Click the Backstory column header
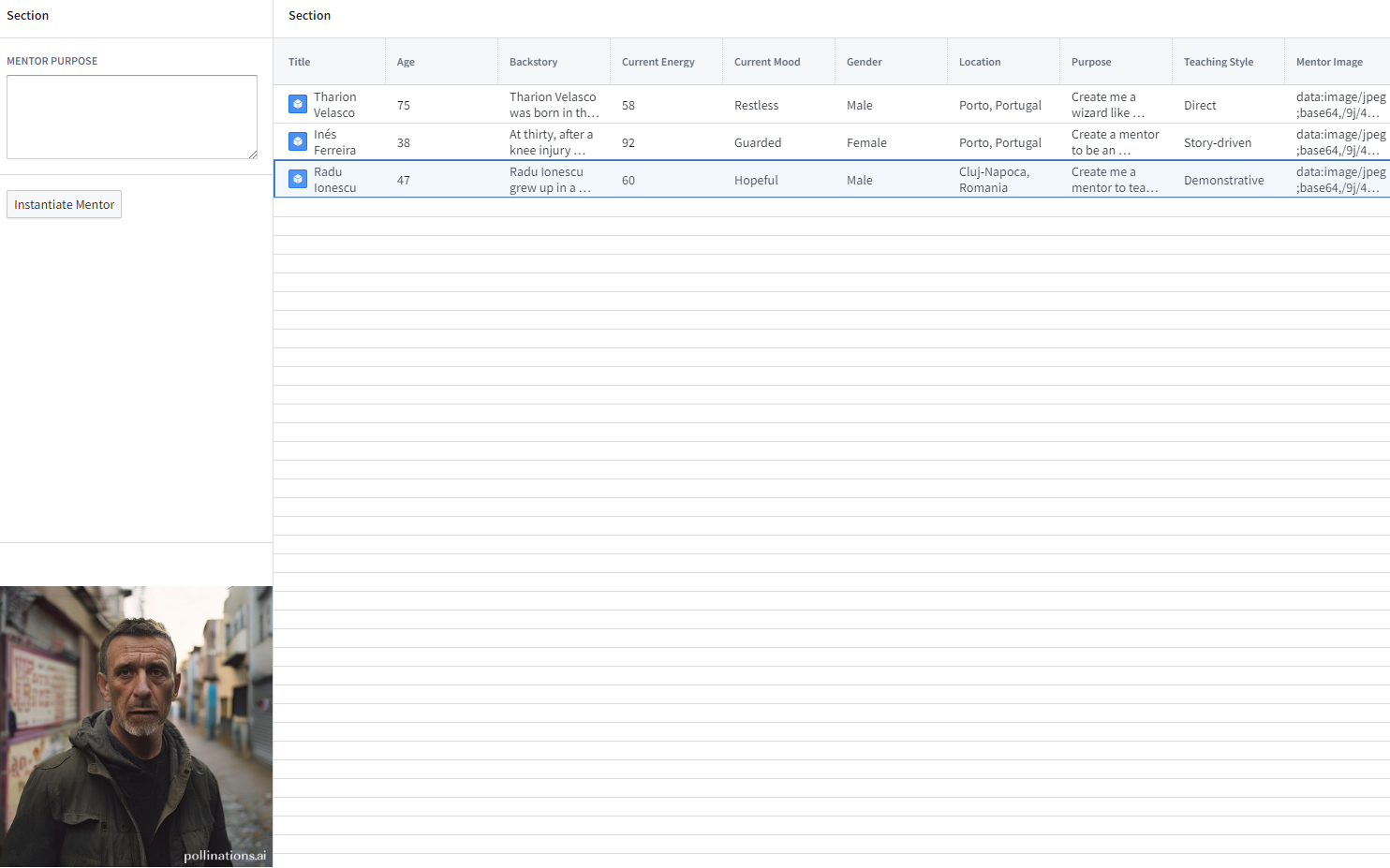 point(533,62)
